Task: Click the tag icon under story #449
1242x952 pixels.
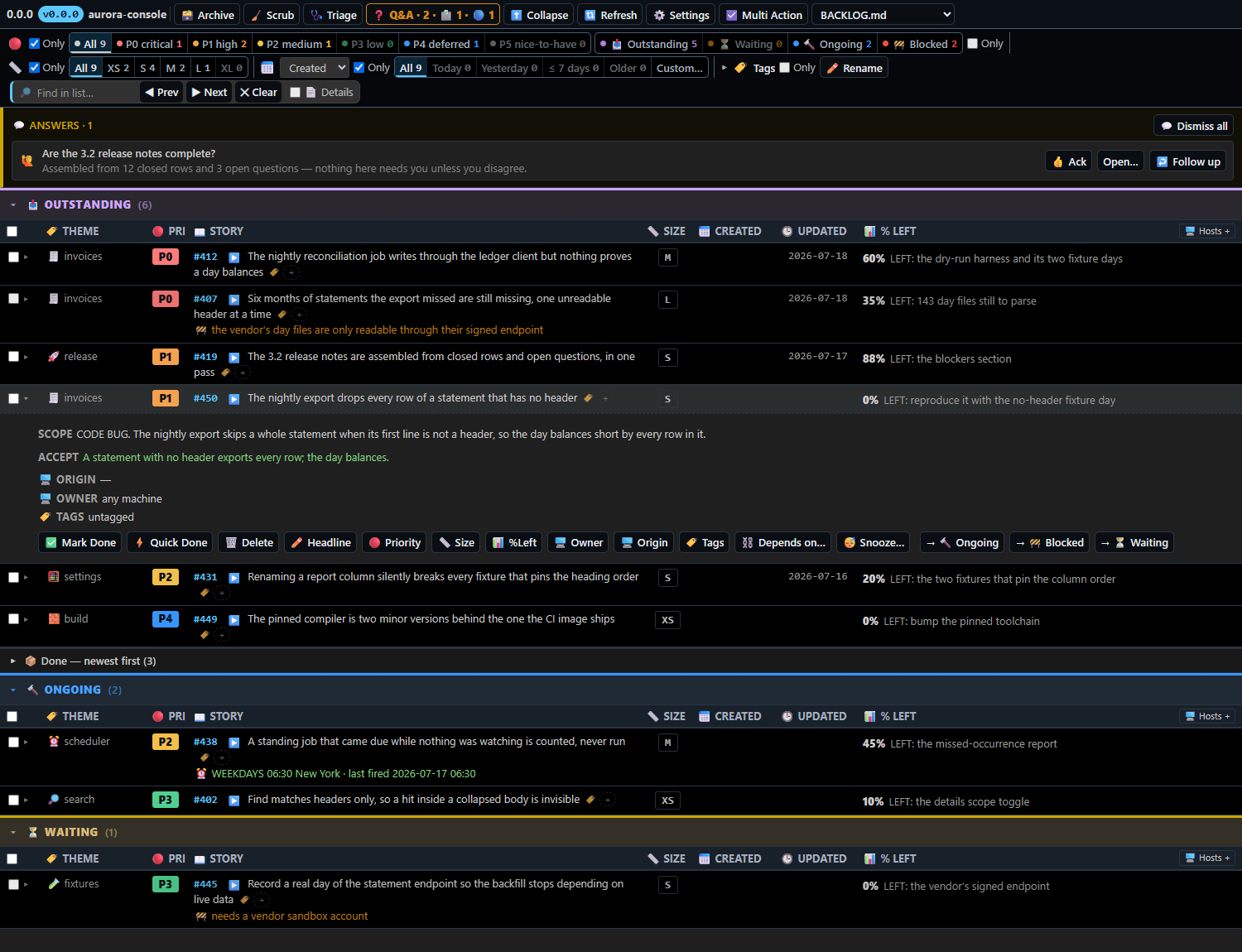Action: click(x=205, y=635)
